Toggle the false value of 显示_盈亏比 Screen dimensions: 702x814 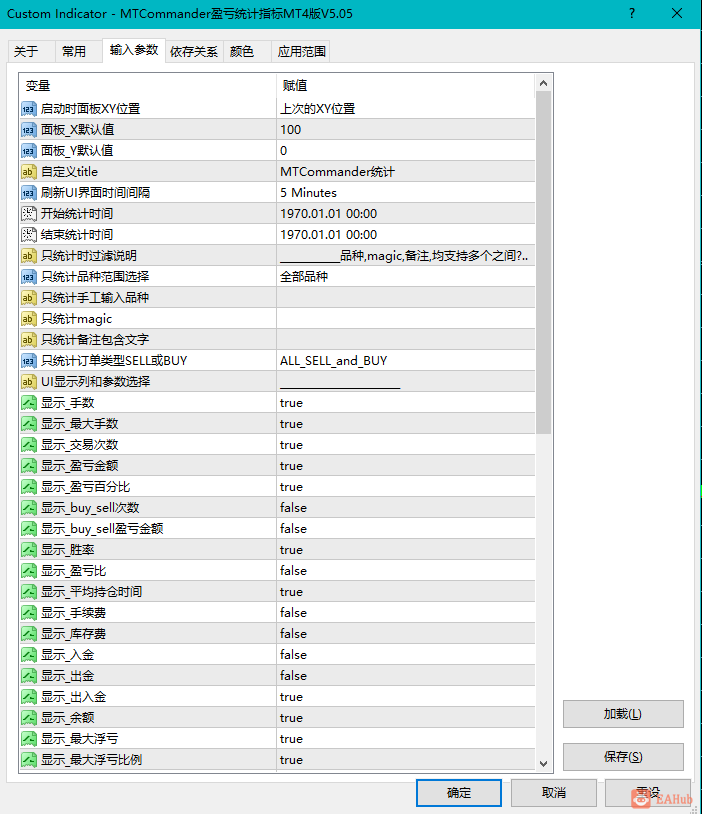[406, 571]
